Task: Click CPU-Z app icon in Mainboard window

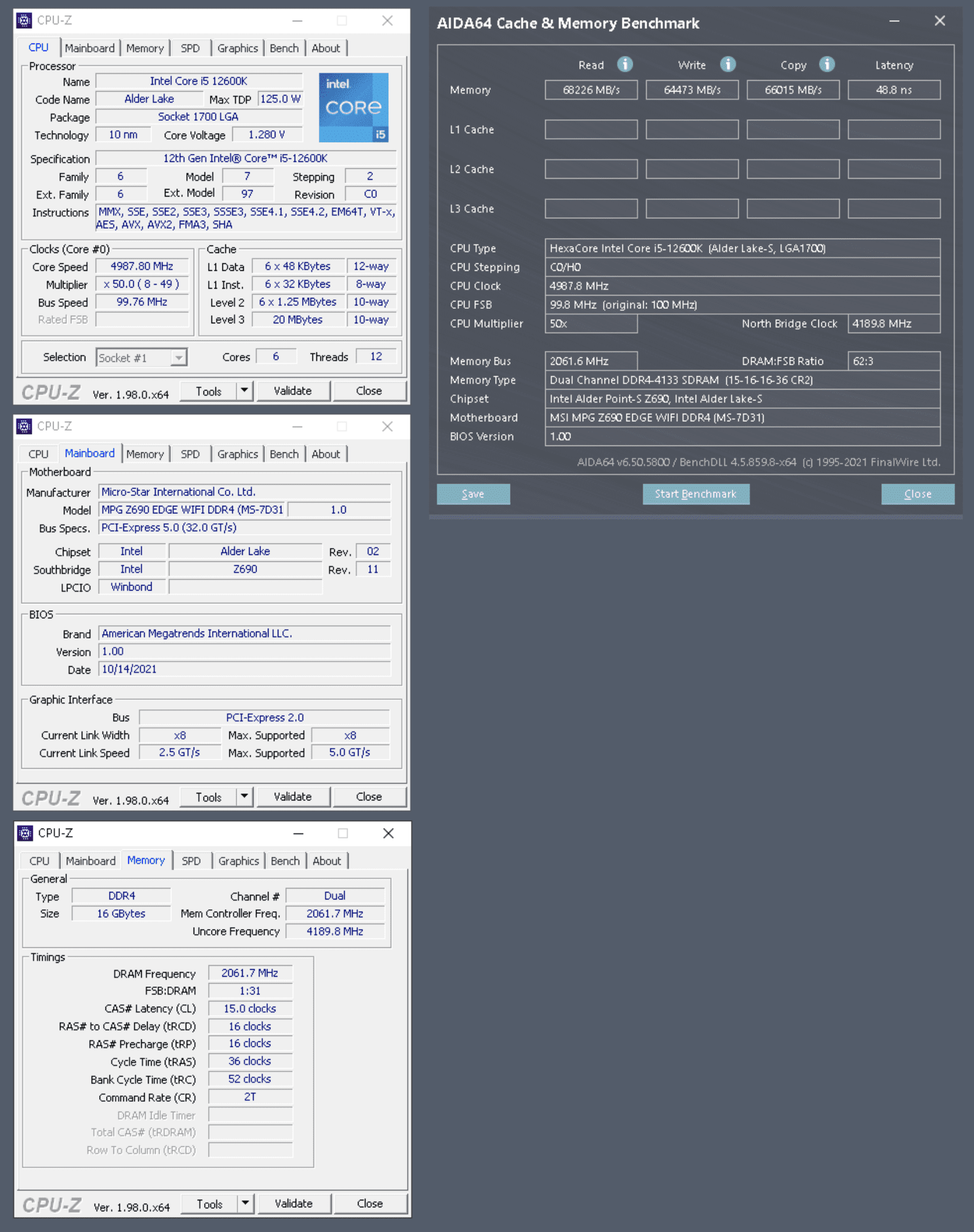Action: point(24,426)
